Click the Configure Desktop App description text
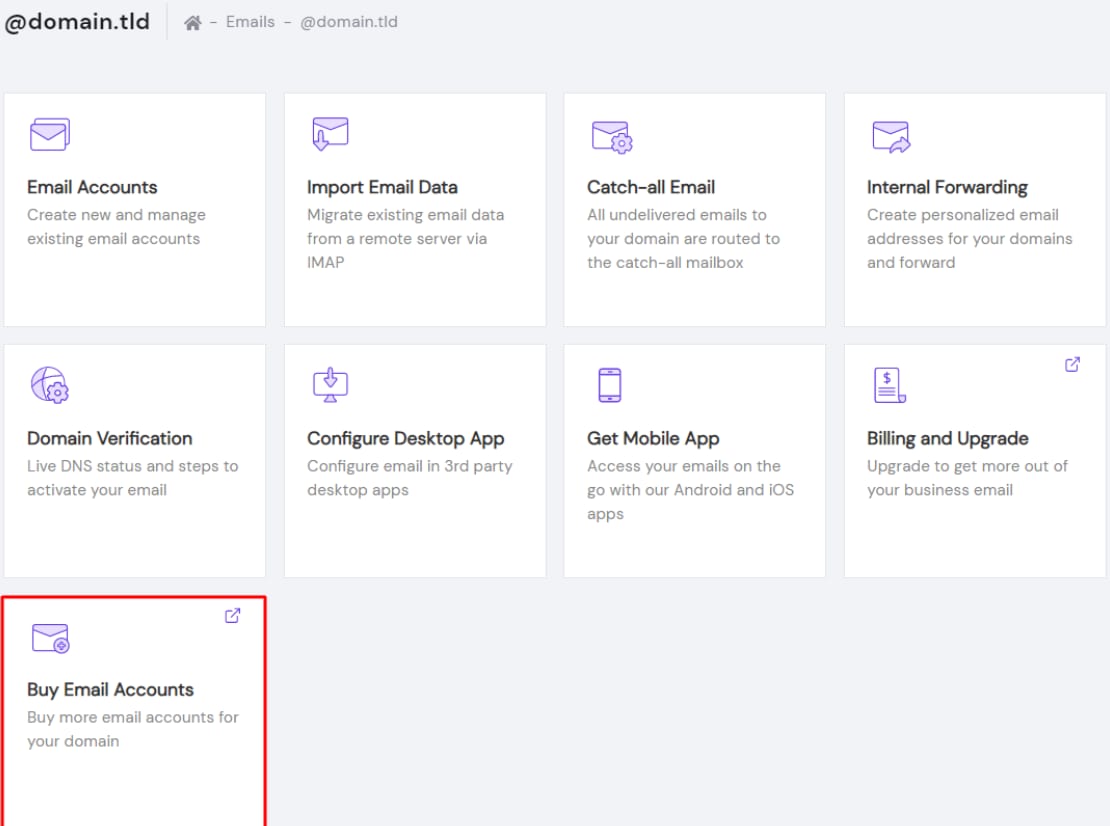The height and width of the screenshot is (826, 1110). pos(409,478)
